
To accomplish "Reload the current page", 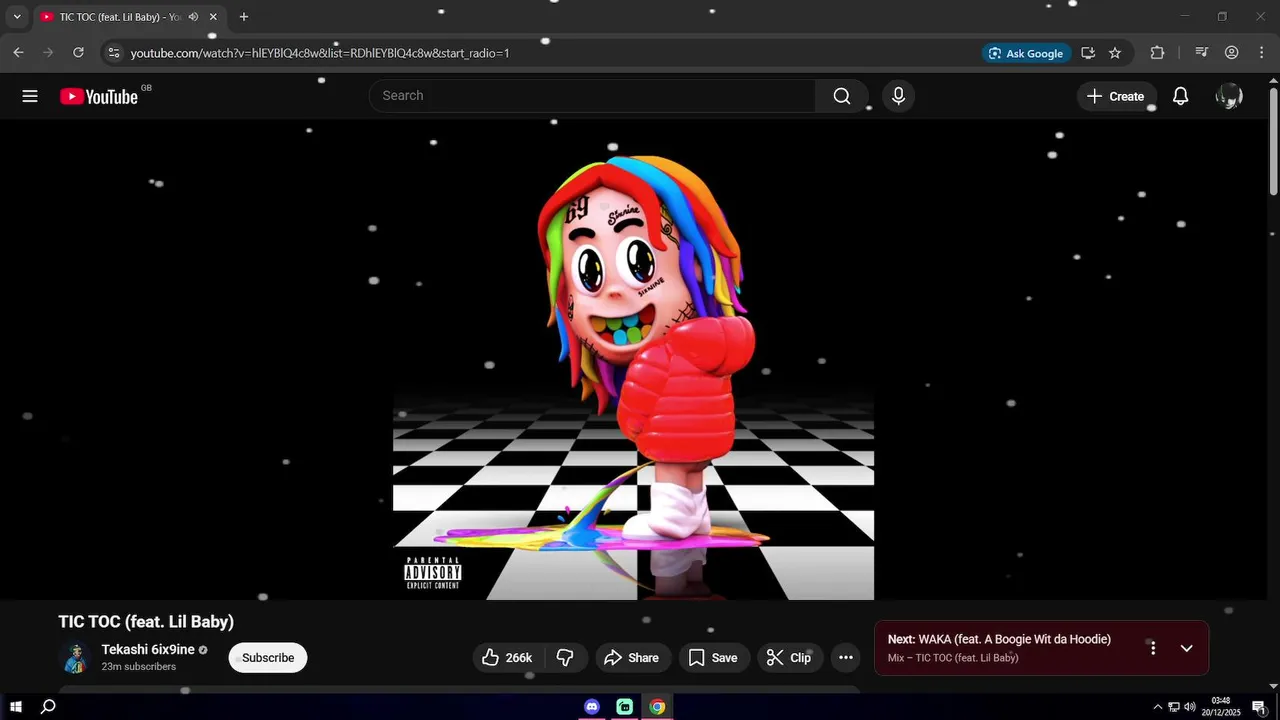I will [78, 53].
